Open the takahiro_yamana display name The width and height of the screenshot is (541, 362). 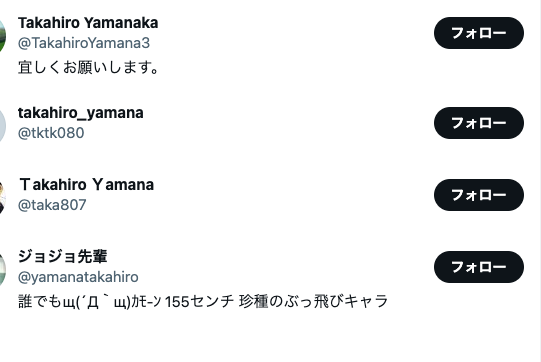click(x=81, y=113)
